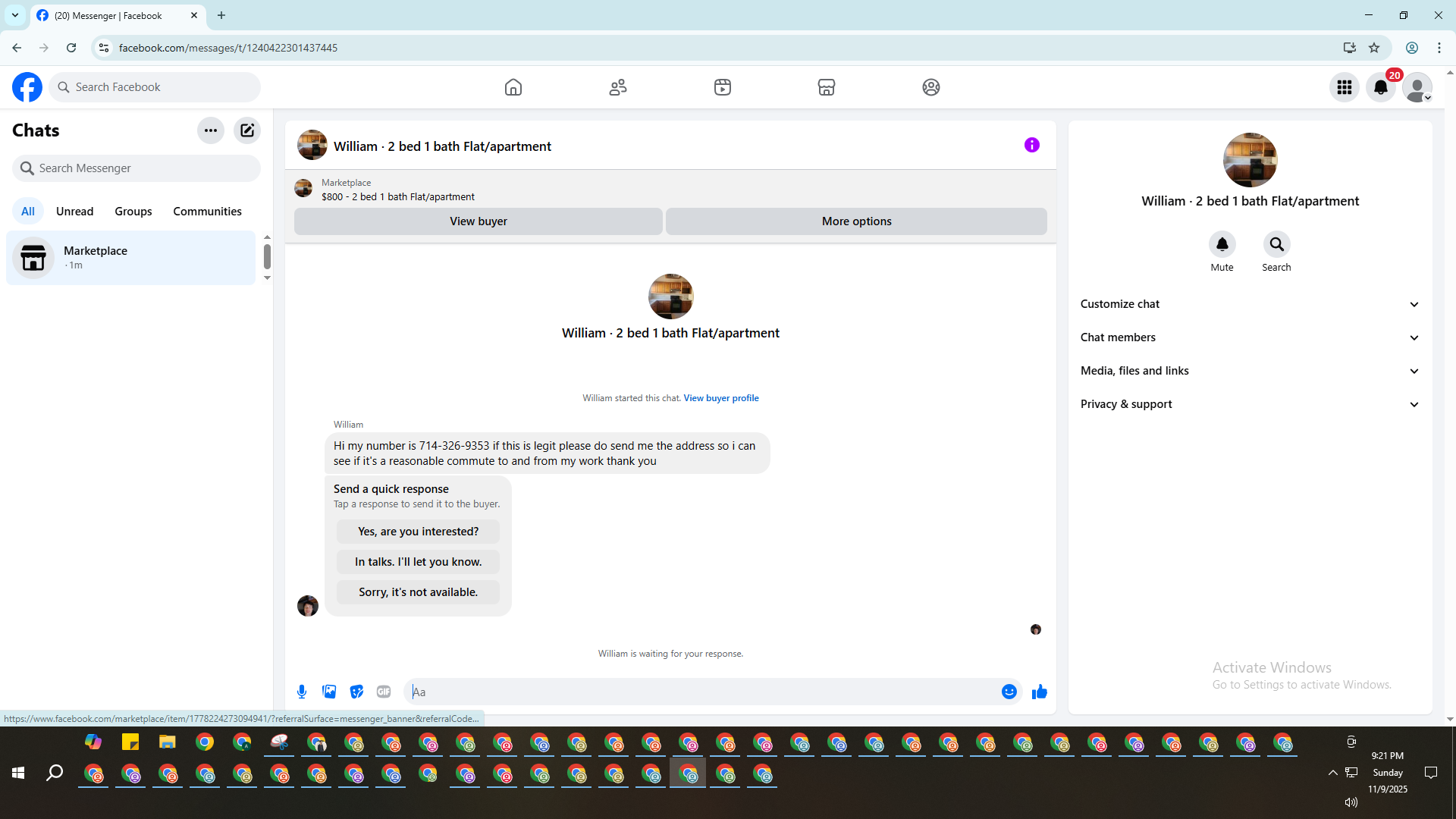Choose a GIF from GIF icon
Image resolution: width=1456 pixels, height=819 pixels.
(x=384, y=692)
